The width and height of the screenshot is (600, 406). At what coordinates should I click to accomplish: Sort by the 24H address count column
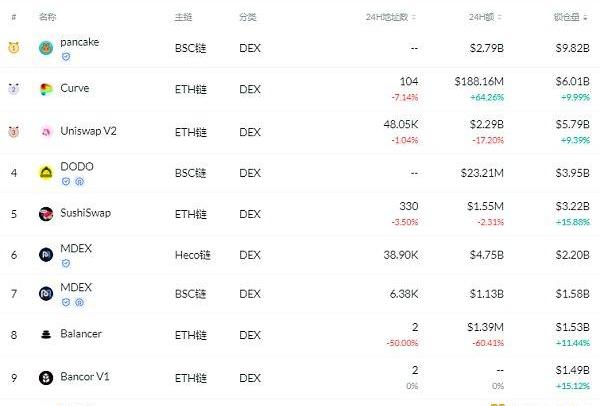coord(390,17)
